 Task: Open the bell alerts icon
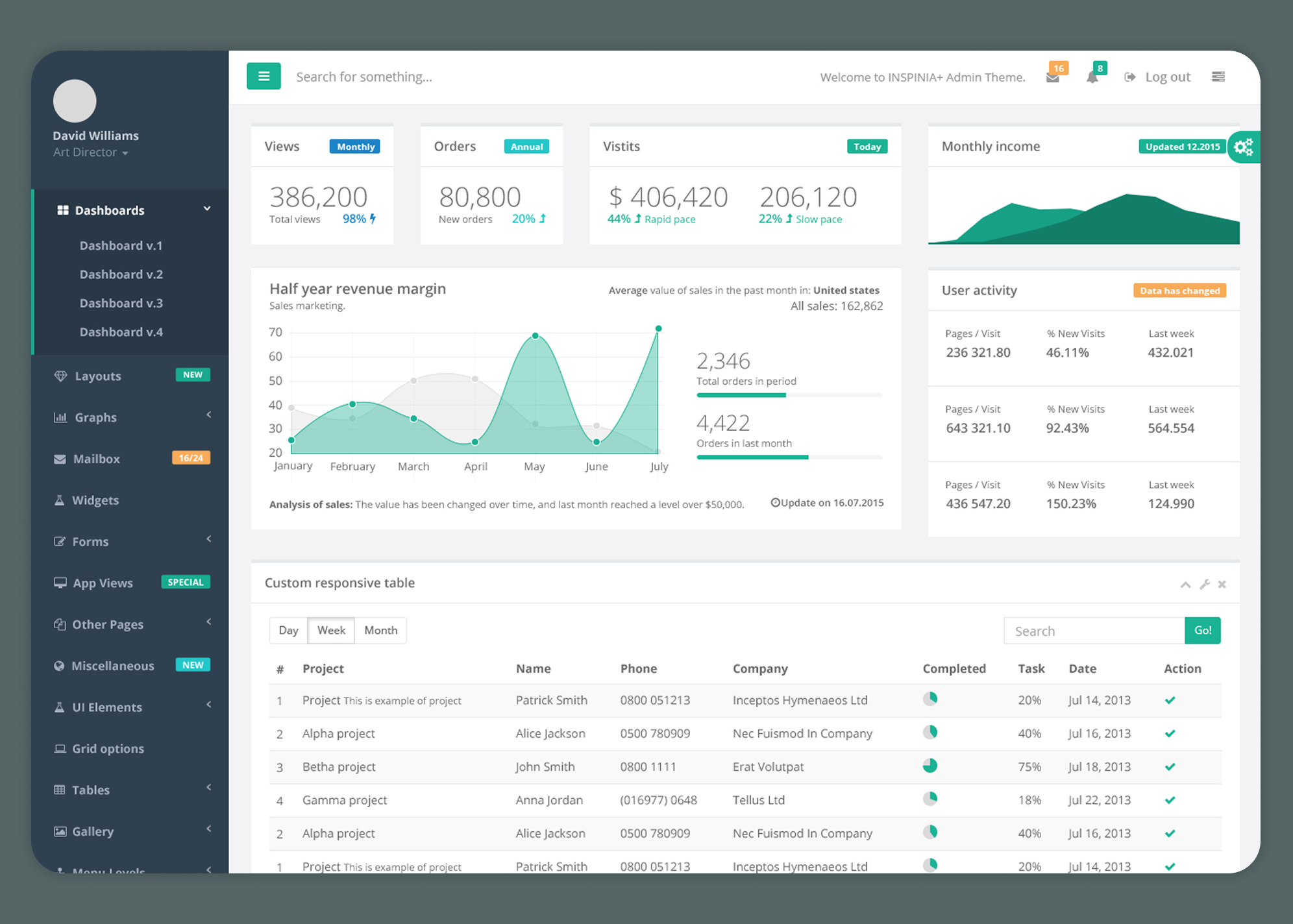click(x=1092, y=78)
